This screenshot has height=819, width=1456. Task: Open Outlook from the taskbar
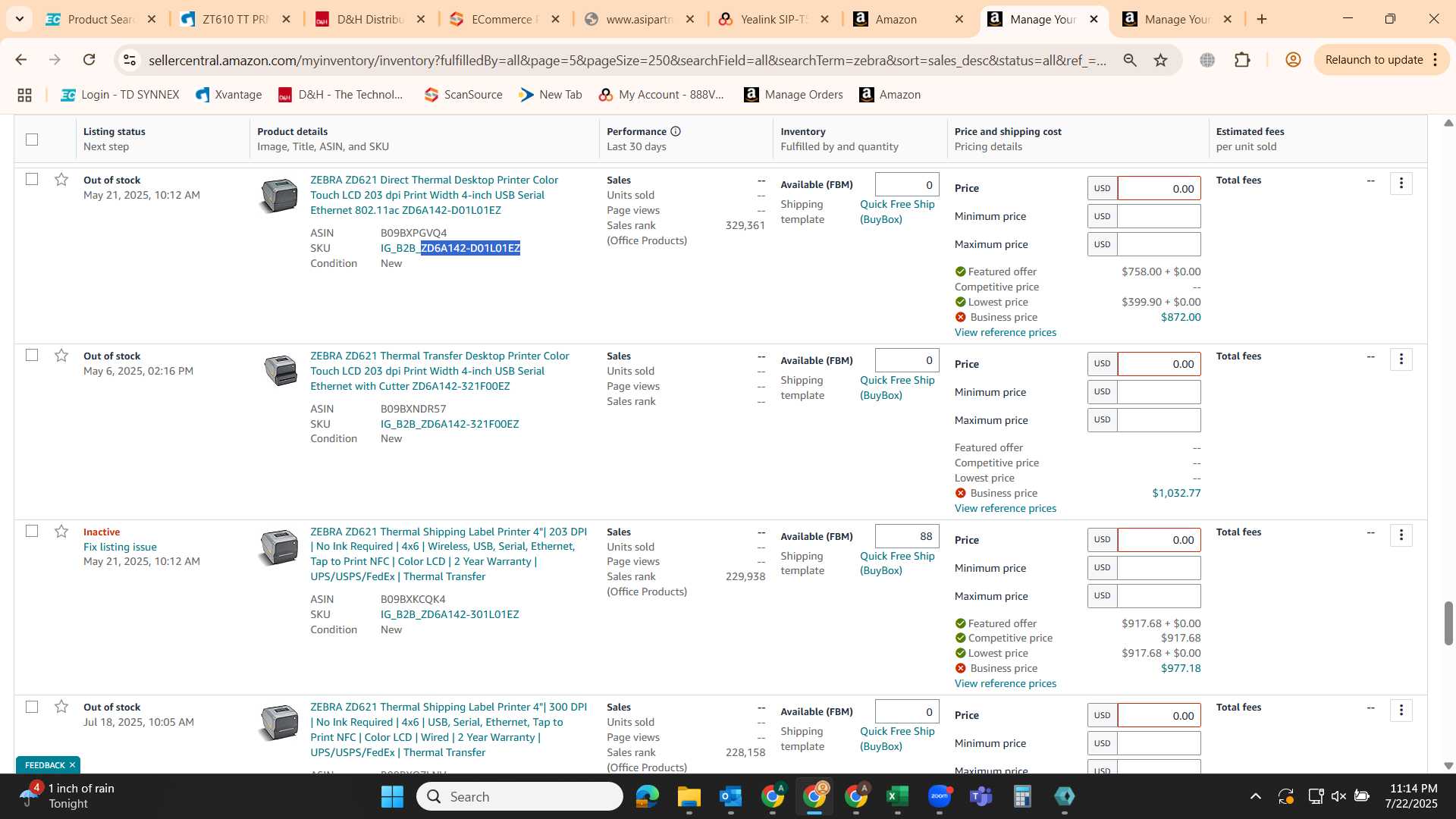tap(730, 796)
